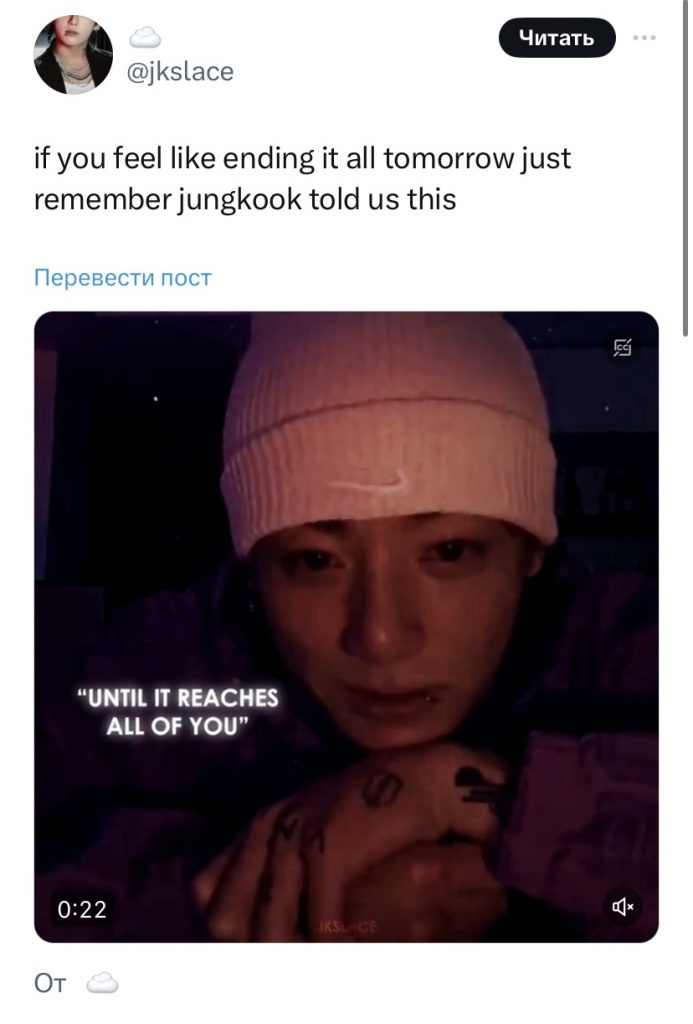This screenshot has width=693, height=1024.
Task: Open the @jkslace handle link
Action: [x=179, y=72]
